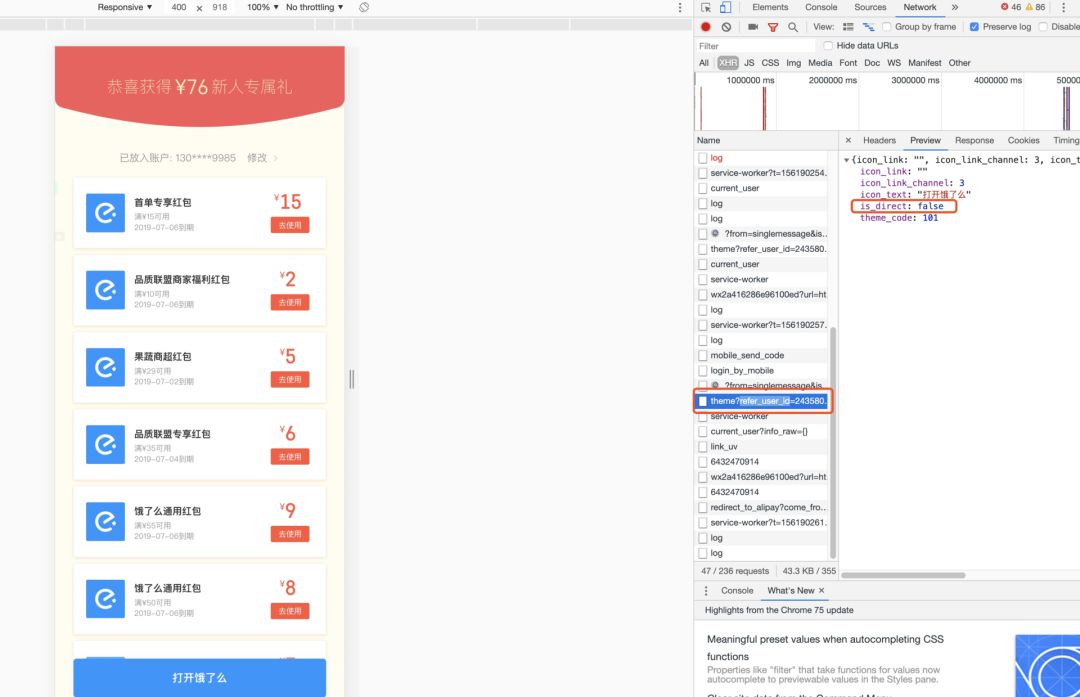Click 去使用 on the ¥2 品质联盟商家福利红包

click(x=290, y=302)
